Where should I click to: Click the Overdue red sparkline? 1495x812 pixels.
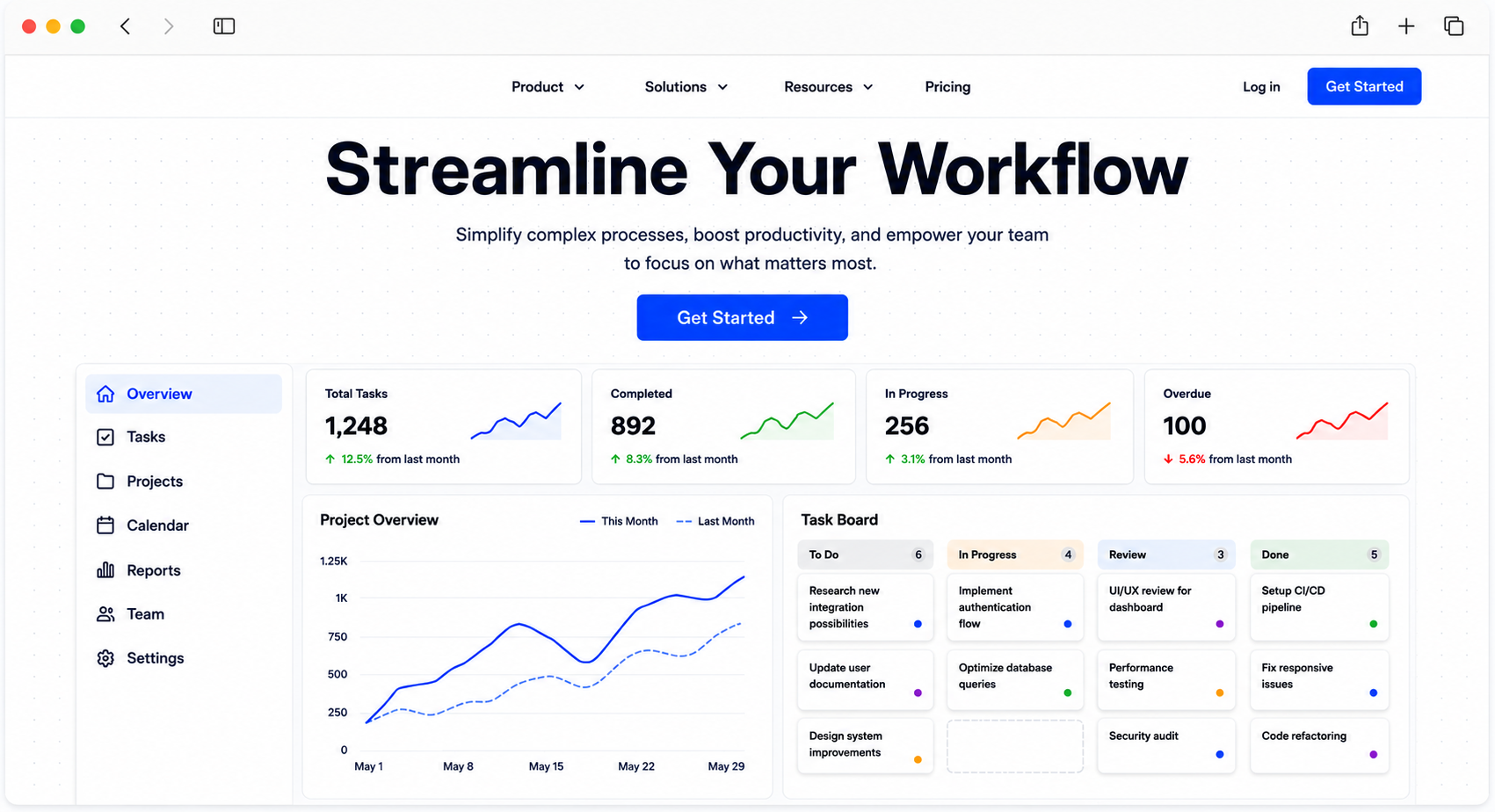pyautogui.click(x=1342, y=421)
